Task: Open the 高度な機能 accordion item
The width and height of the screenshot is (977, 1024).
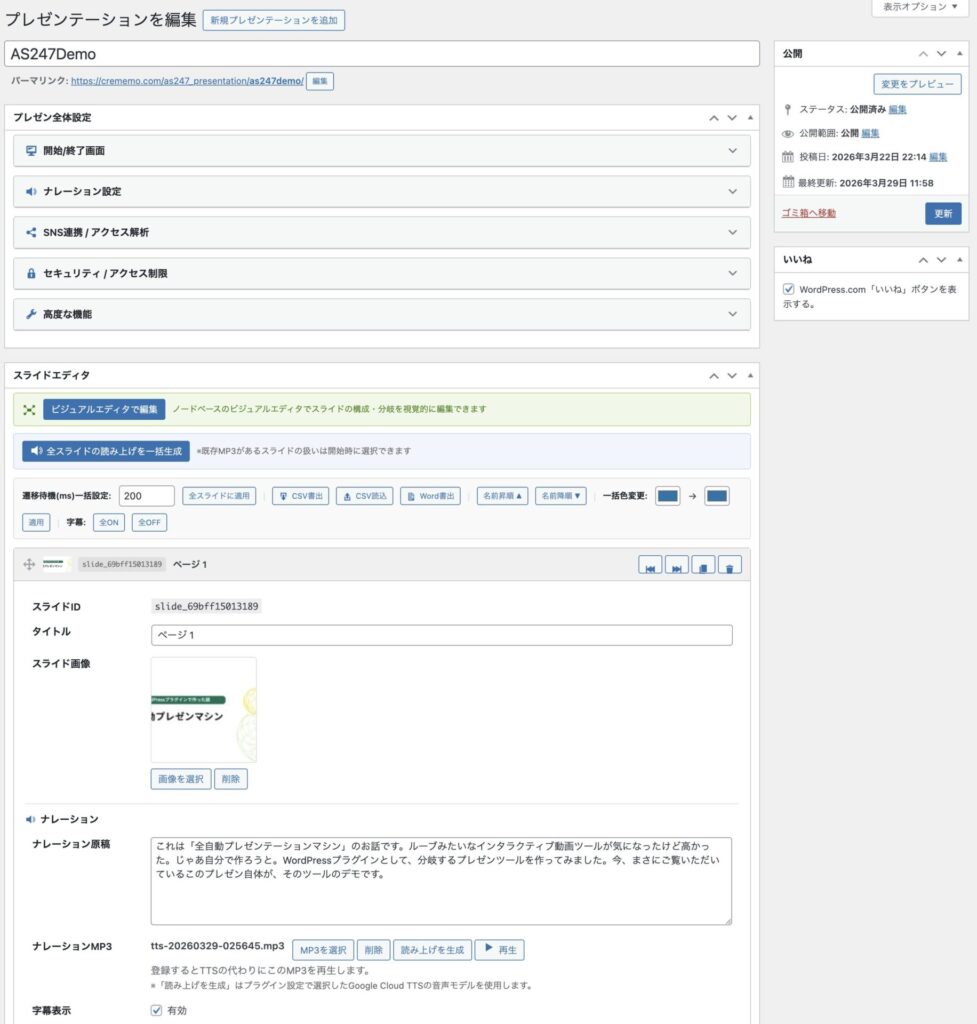Action: [x=382, y=314]
